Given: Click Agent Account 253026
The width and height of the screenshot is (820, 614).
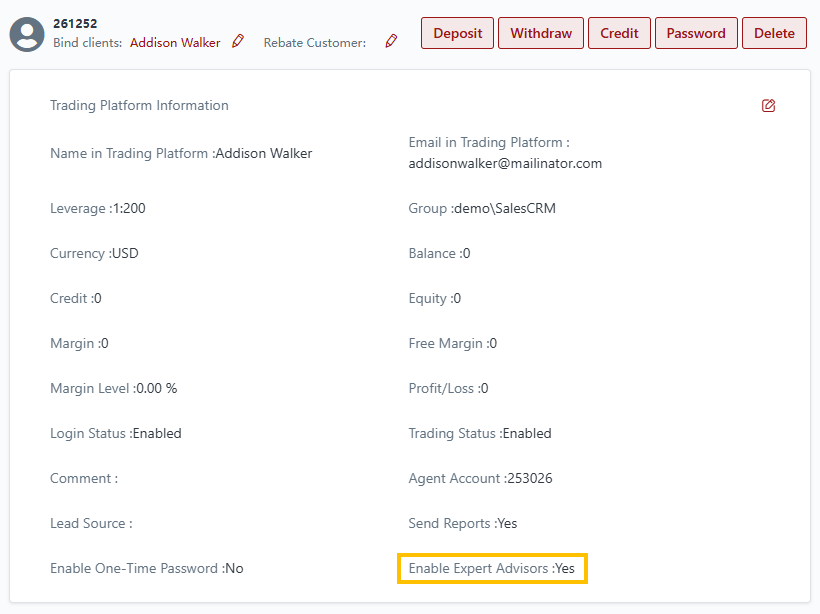Looking at the screenshot, I should point(480,479).
